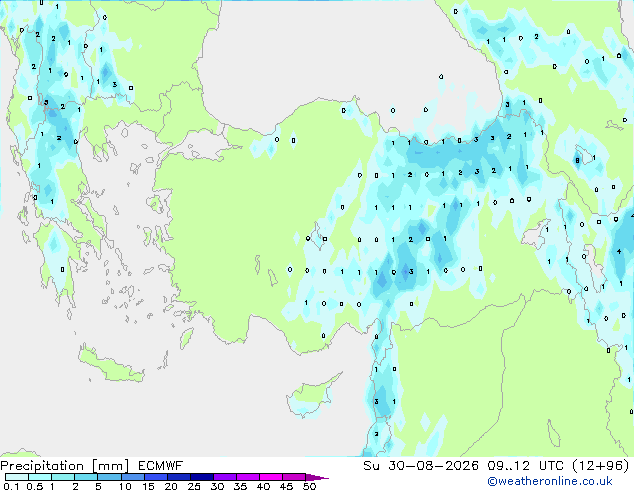The width and height of the screenshot is (634, 490).
Task: Pick the 15–20 mm legend swatch
Action: coord(155,477)
